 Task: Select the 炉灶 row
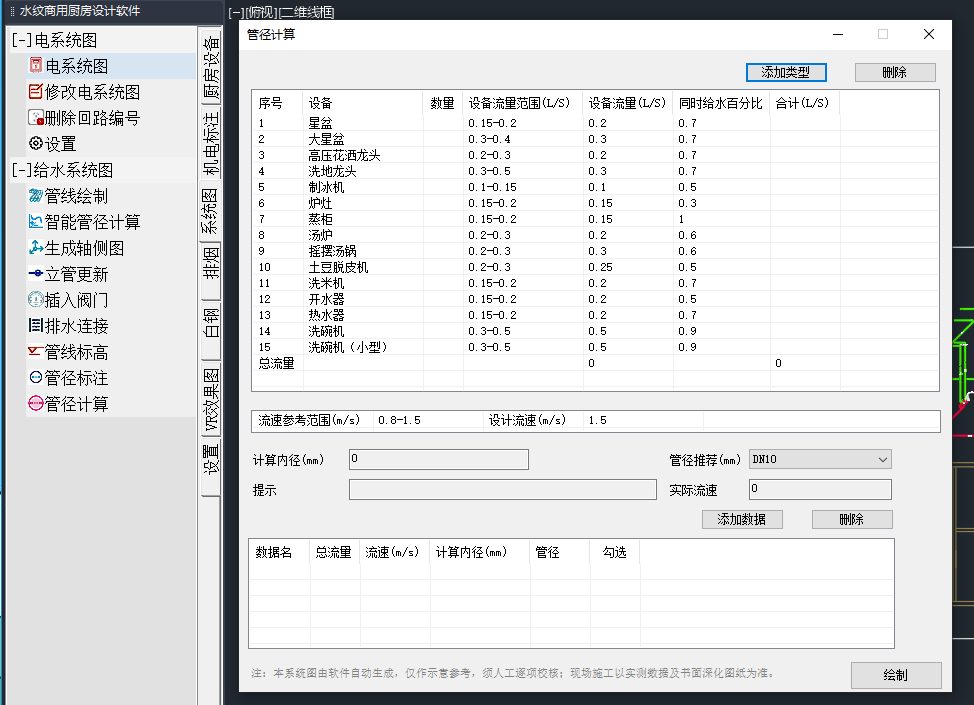click(594, 203)
